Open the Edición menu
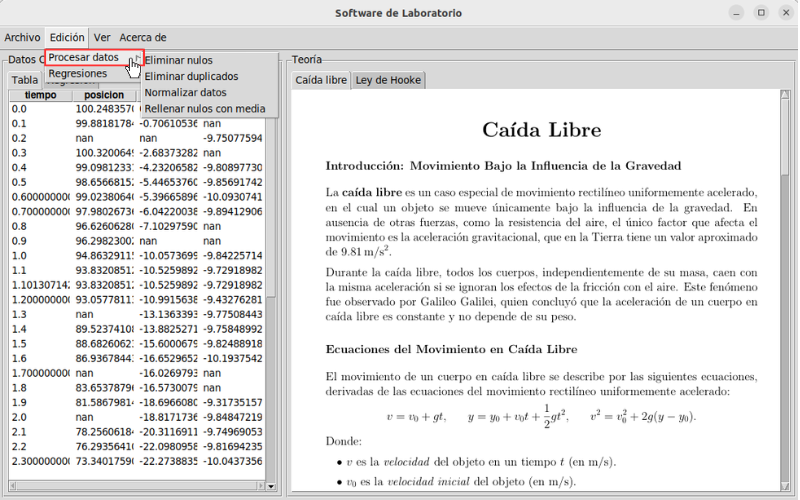This screenshot has height=500, width=800. click(67, 37)
